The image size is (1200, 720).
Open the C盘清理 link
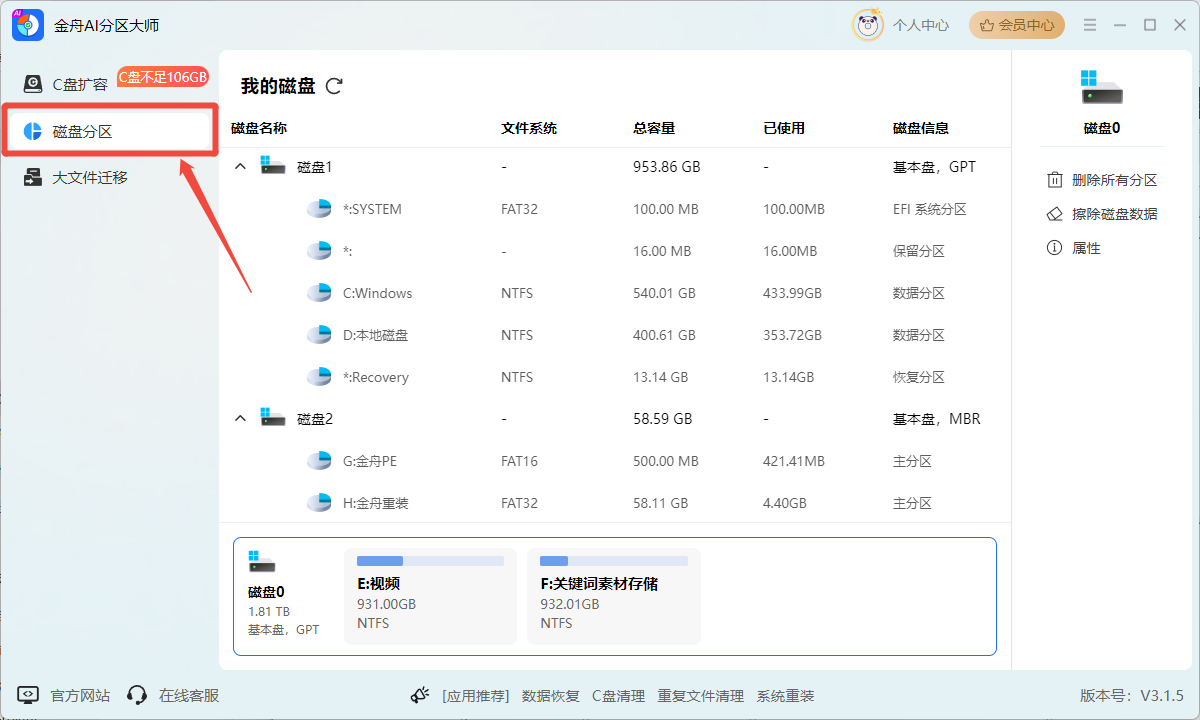point(618,696)
